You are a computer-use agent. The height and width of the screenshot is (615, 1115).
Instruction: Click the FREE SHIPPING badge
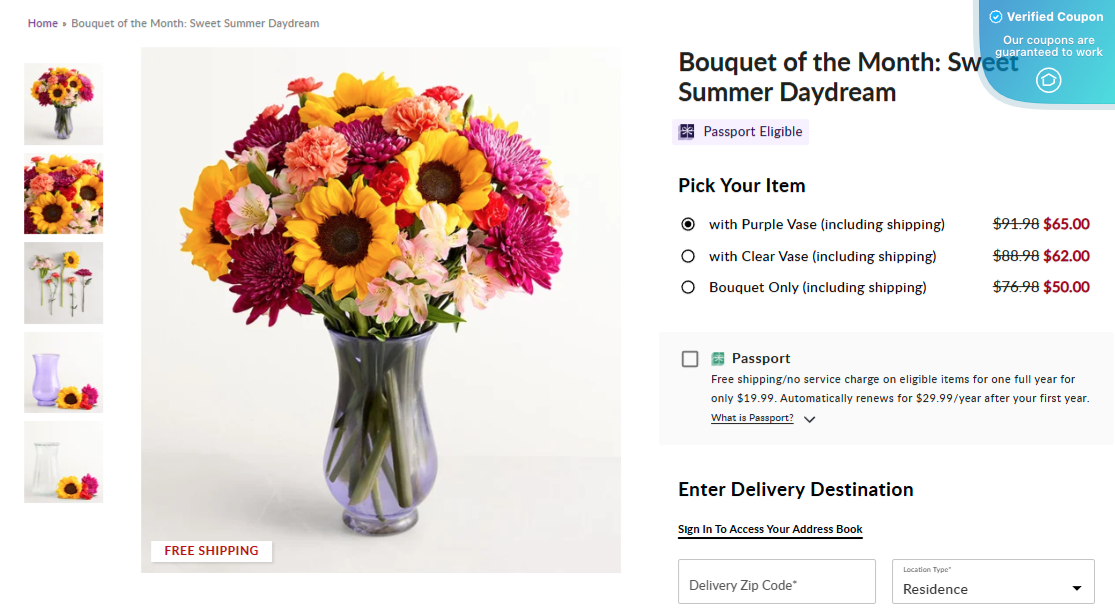point(211,551)
